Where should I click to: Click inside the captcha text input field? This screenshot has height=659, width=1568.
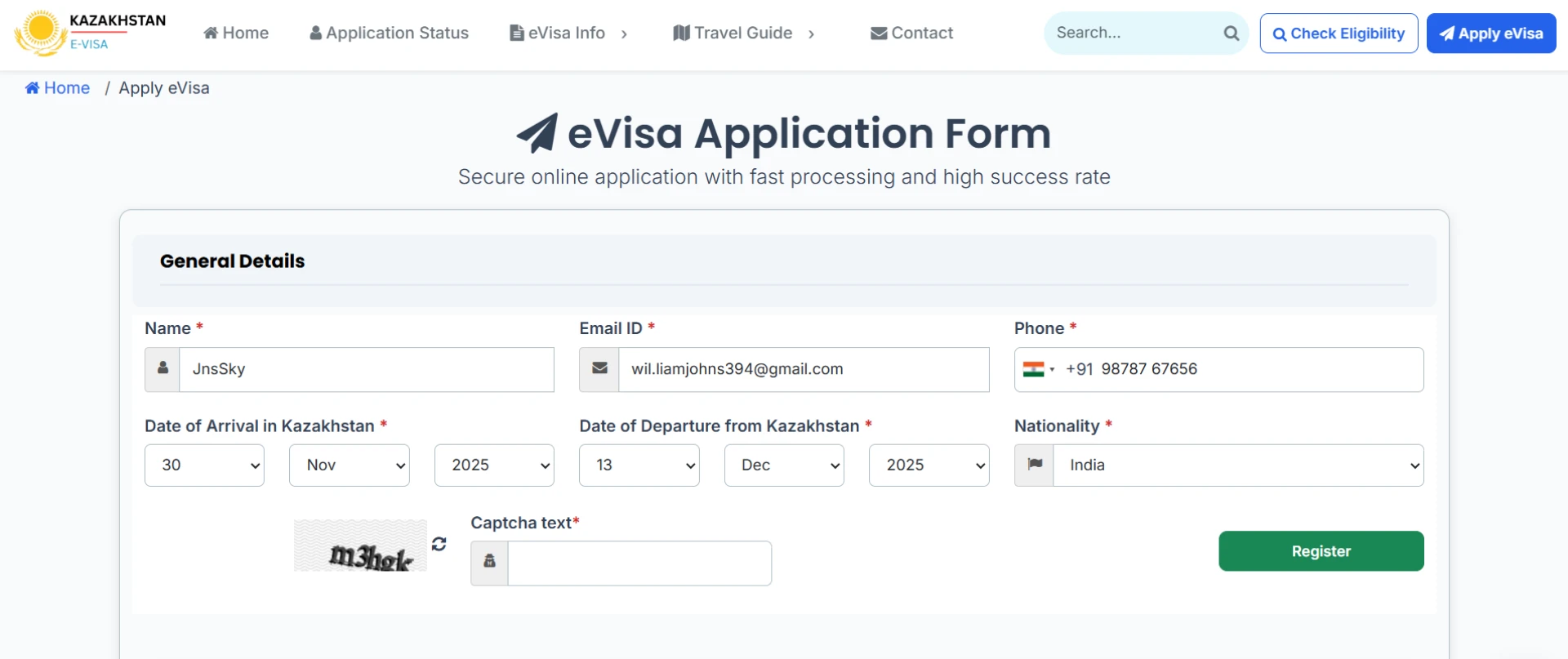coord(639,563)
